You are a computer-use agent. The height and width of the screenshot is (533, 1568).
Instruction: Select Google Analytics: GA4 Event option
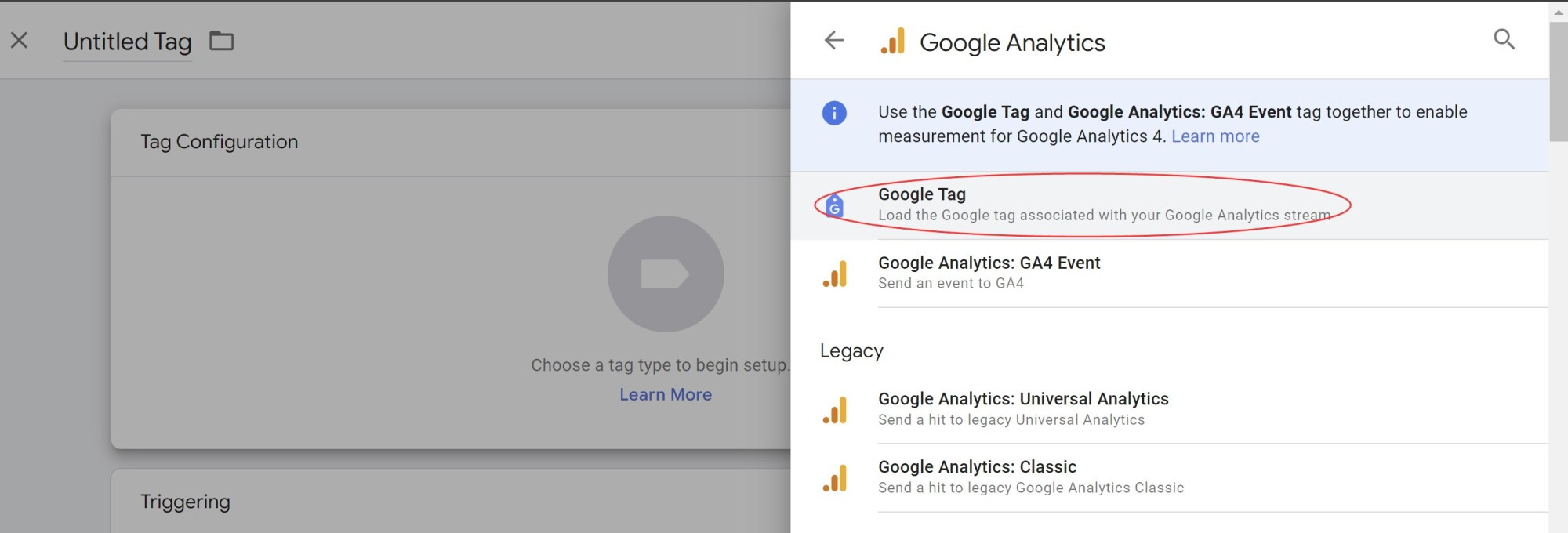coord(1170,274)
